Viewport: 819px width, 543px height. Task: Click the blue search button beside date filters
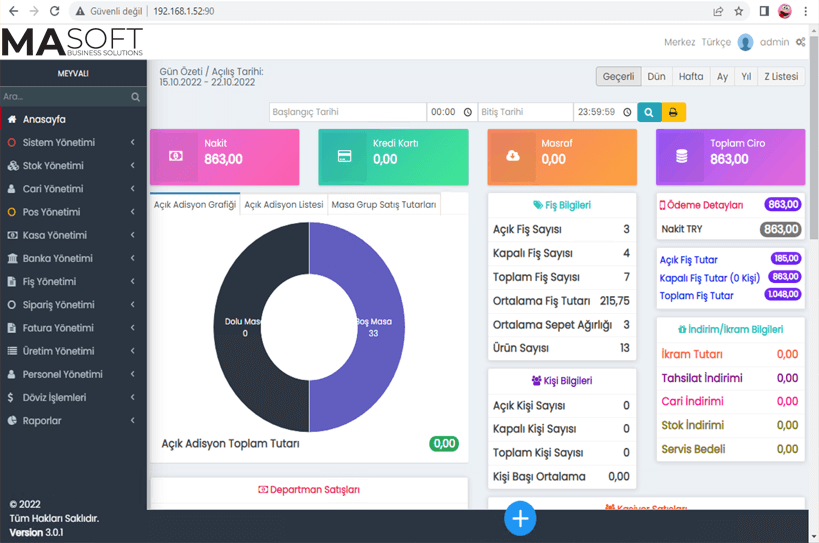(649, 113)
